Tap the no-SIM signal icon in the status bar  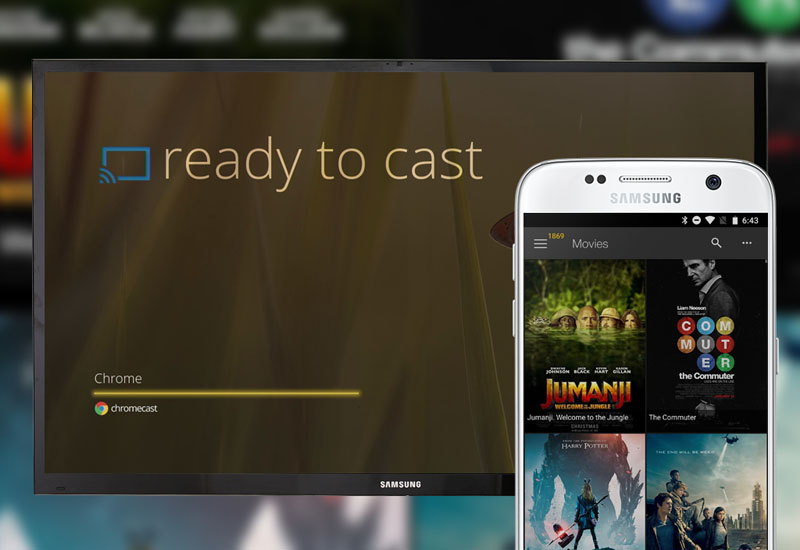[x=723, y=220]
